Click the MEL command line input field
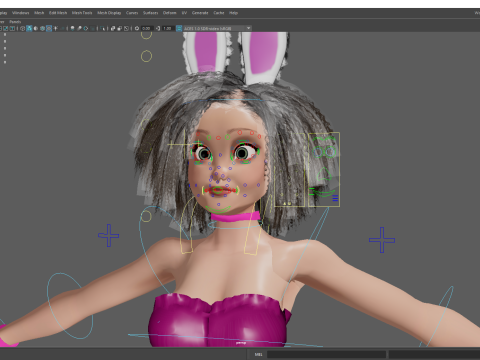 (326, 354)
